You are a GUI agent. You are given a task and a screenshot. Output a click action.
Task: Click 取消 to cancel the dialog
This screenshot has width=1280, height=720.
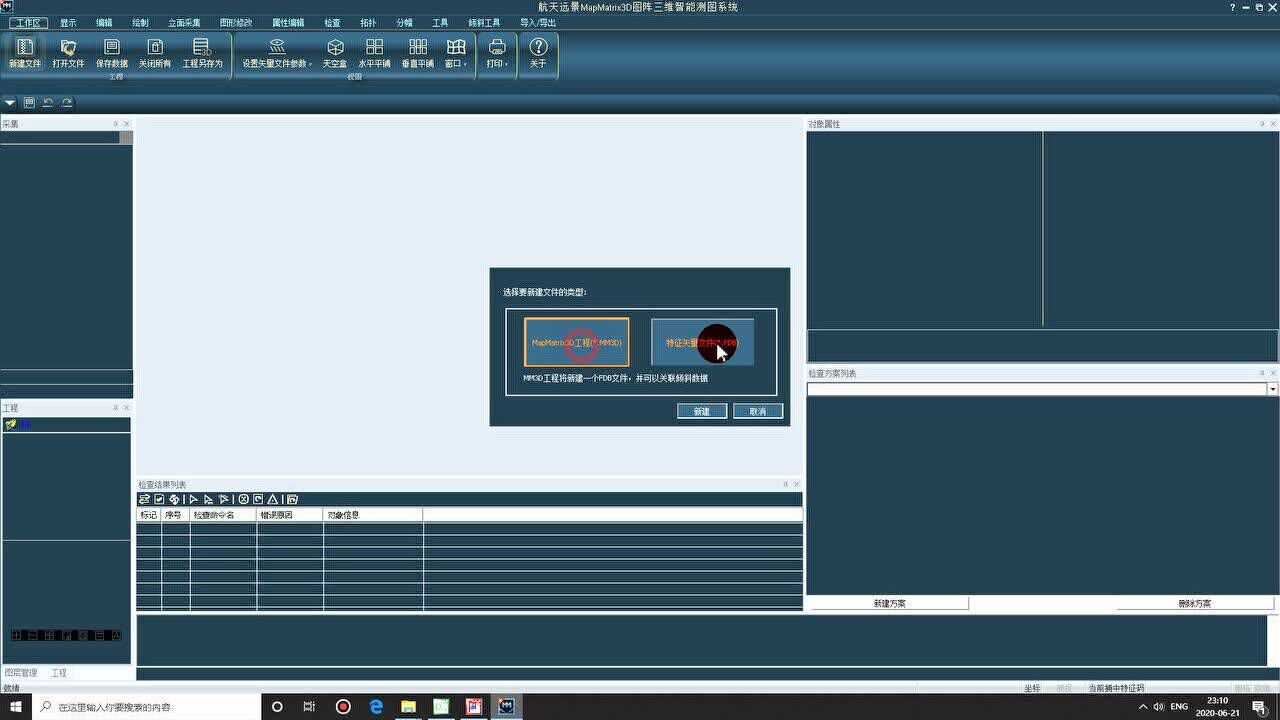click(x=757, y=411)
